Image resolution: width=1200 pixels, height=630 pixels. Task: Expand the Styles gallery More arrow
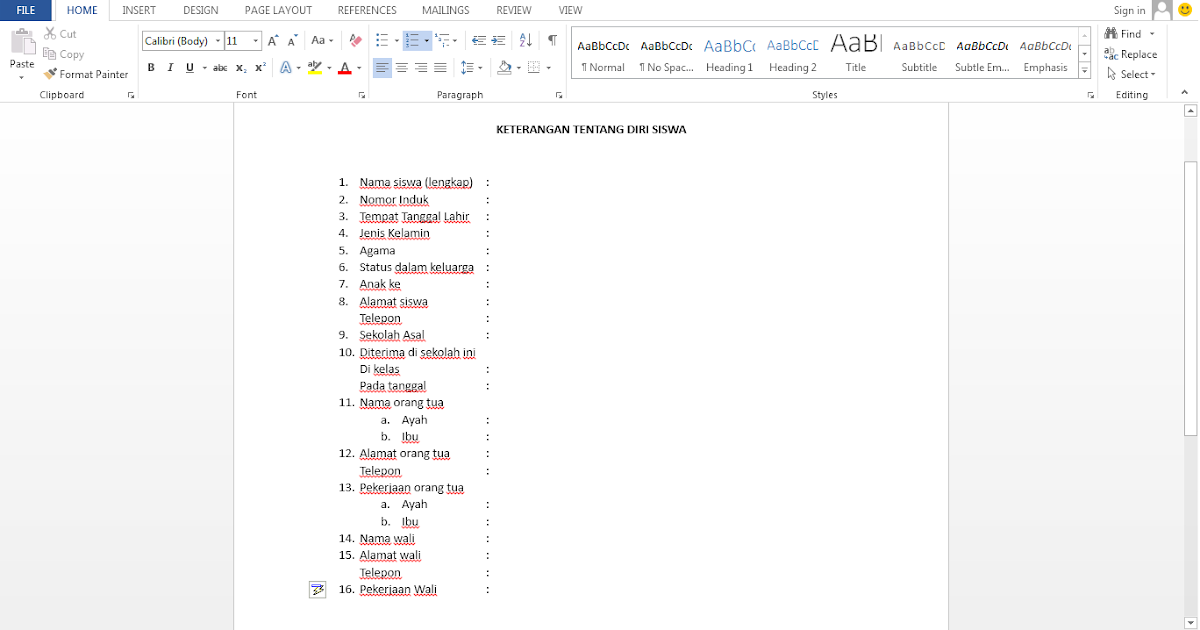tap(1085, 70)
